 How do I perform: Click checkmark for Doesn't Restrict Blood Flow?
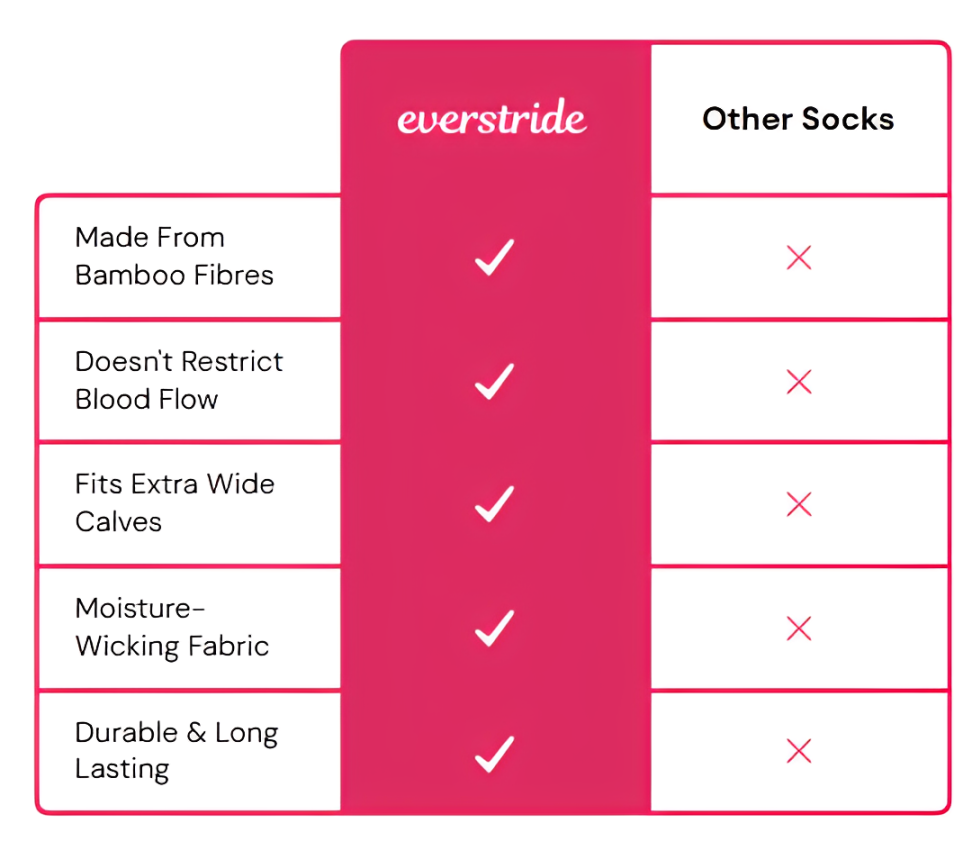[494, 381]
